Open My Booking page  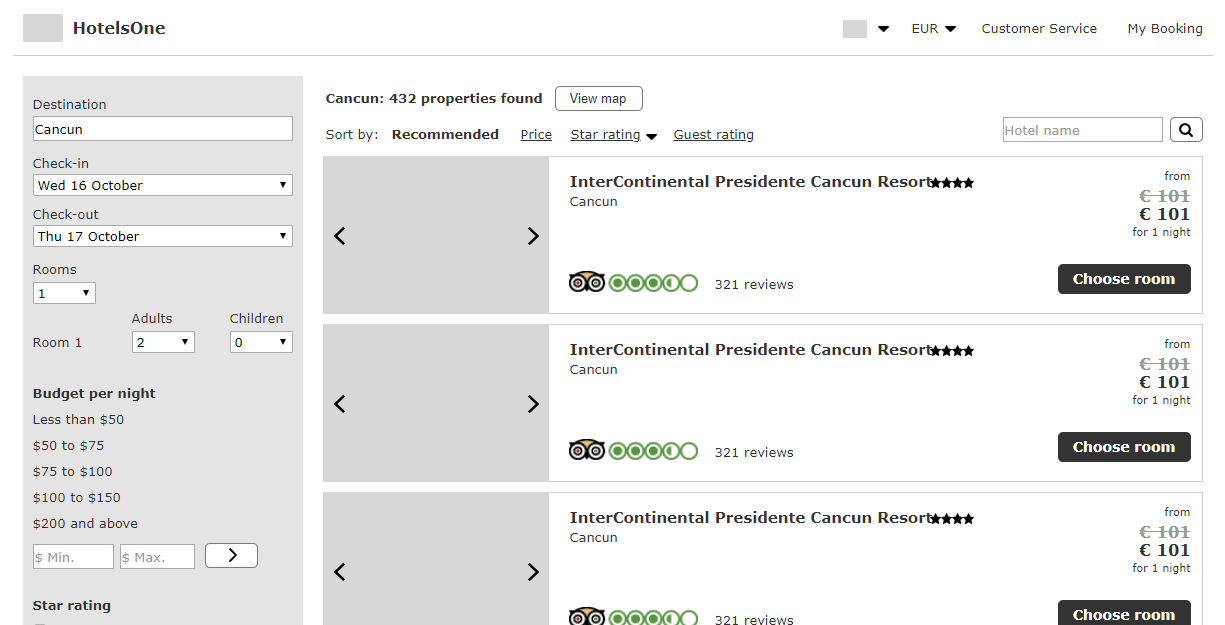click(1165, 29)
